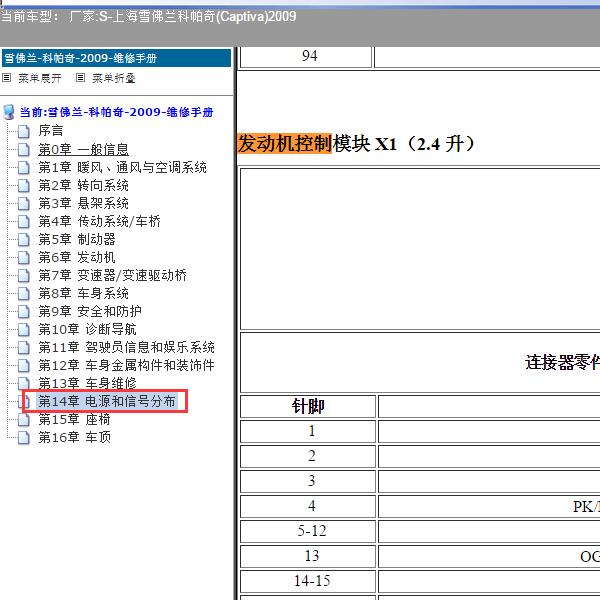Click the 当前车型 vehicle title text
600x600 pixels.
coord(148,16)
